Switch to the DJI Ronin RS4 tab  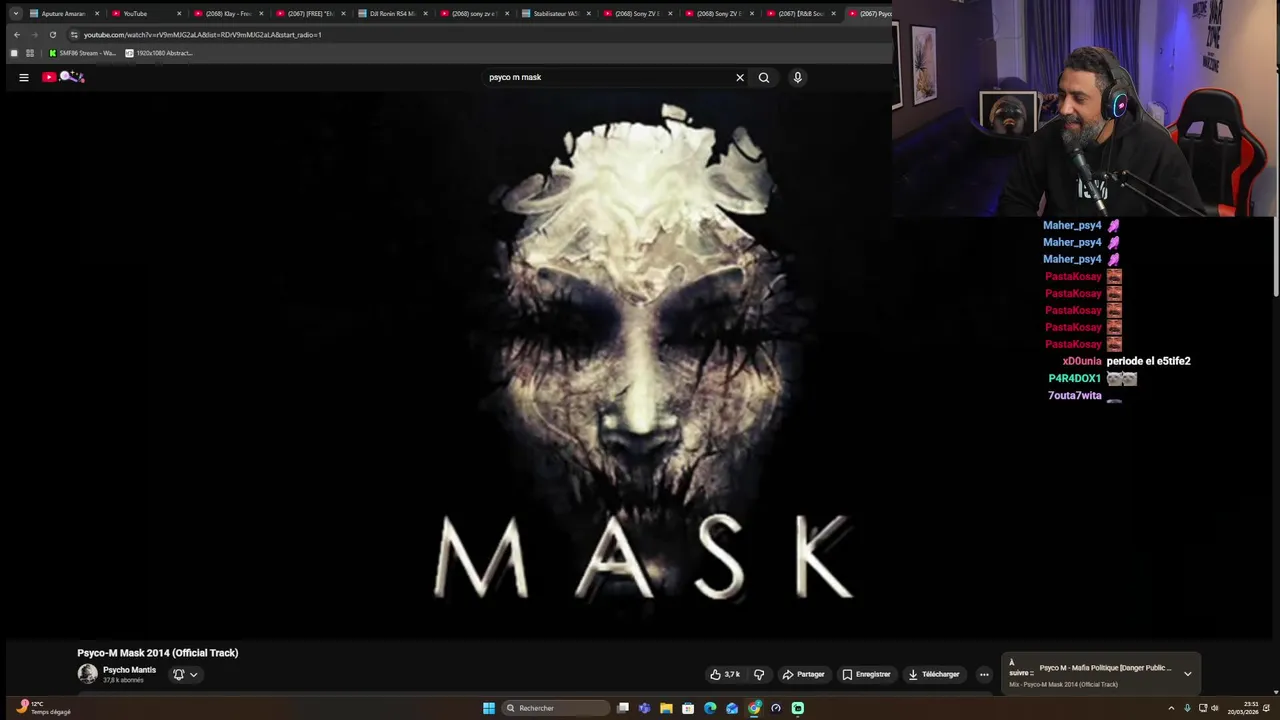[x=392, y=13]
